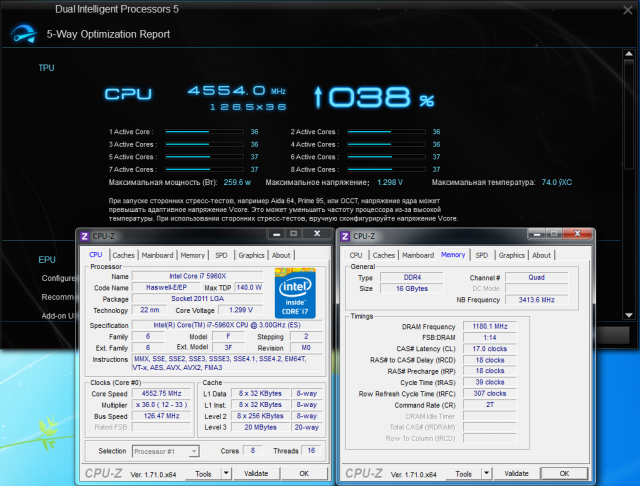Click the Core Speed 4552.75 MHz field
640x486 pixels.
[x=162, y=394]
